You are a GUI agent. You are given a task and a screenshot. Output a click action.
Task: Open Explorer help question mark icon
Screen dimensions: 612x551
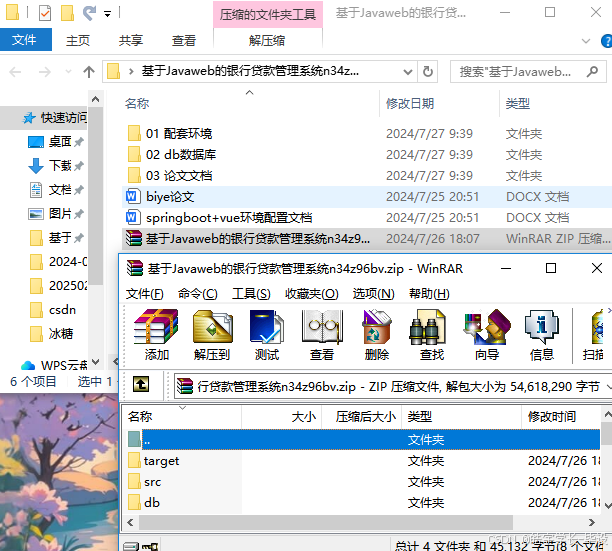pyautogui.click(x=607, y=41)
